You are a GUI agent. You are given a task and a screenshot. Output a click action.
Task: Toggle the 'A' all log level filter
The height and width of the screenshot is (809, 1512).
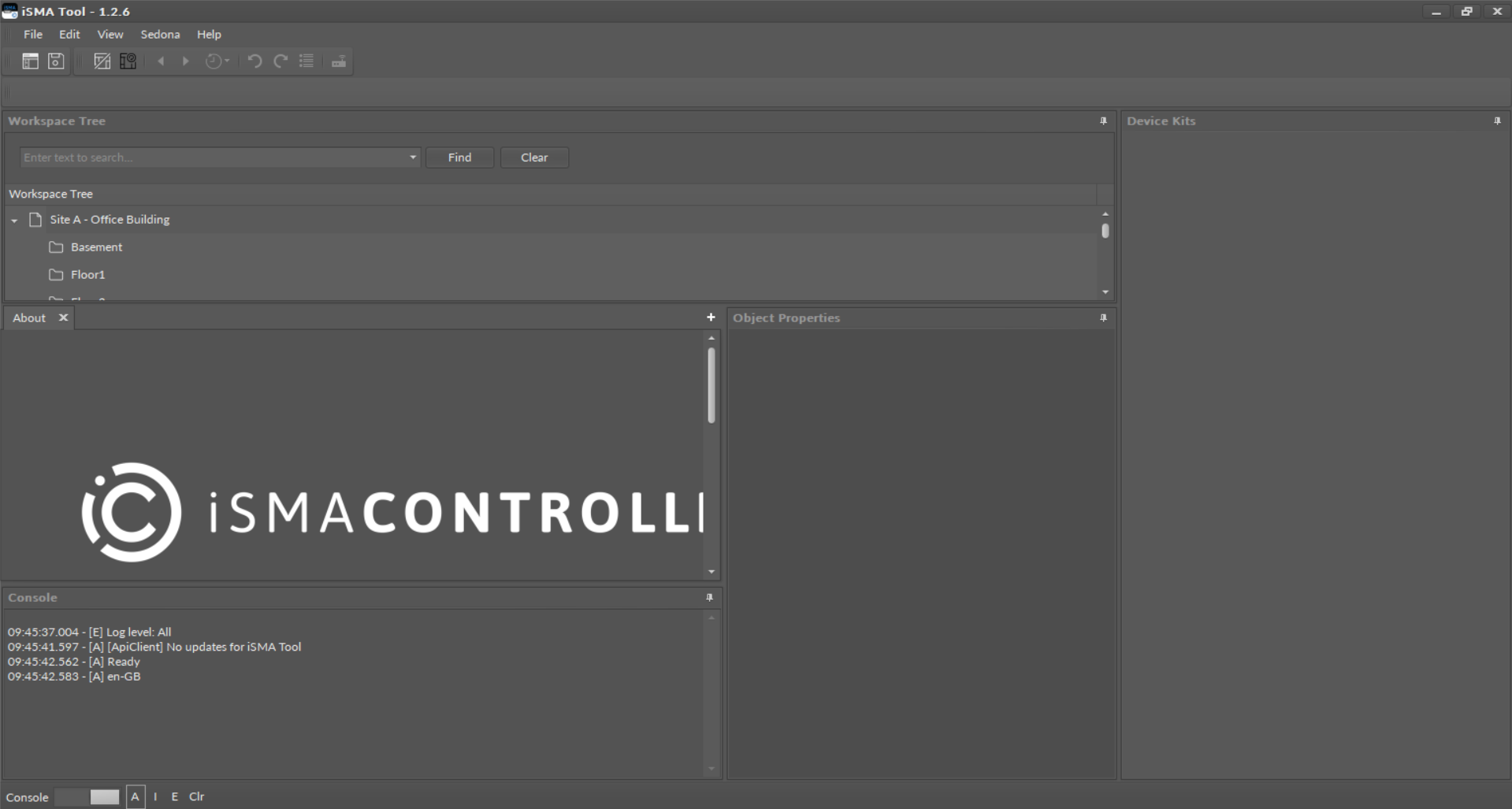[x=136, y=797]
